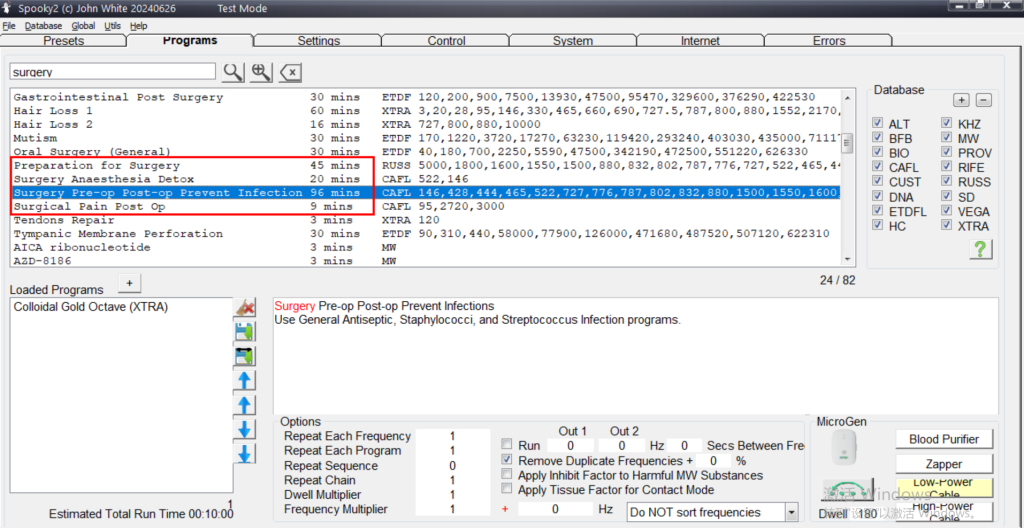
Task: Click the program list scrollbar down arrow
Action: pyautogui.click(x=848, y=259)
